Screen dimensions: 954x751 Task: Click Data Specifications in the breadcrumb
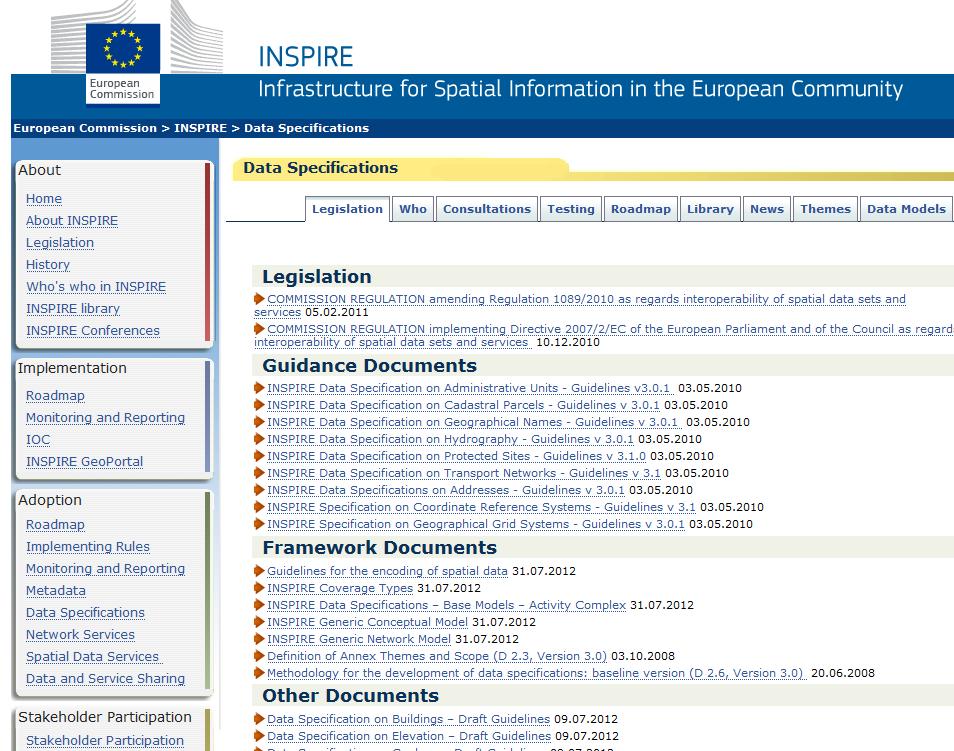(x=306, y=128)
